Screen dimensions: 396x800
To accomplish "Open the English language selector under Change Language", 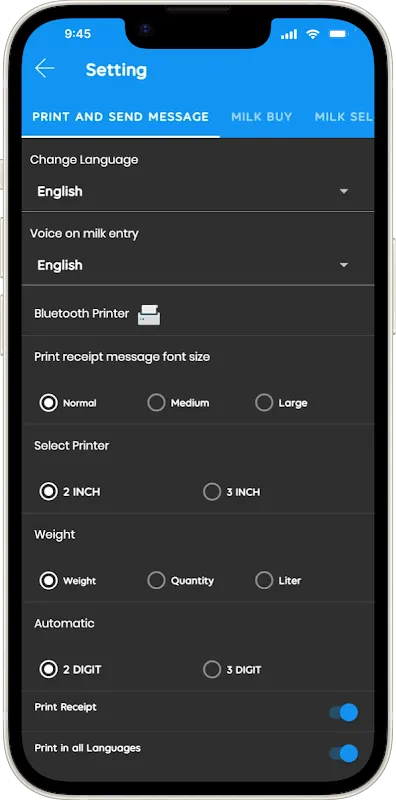I will [198, 191].
